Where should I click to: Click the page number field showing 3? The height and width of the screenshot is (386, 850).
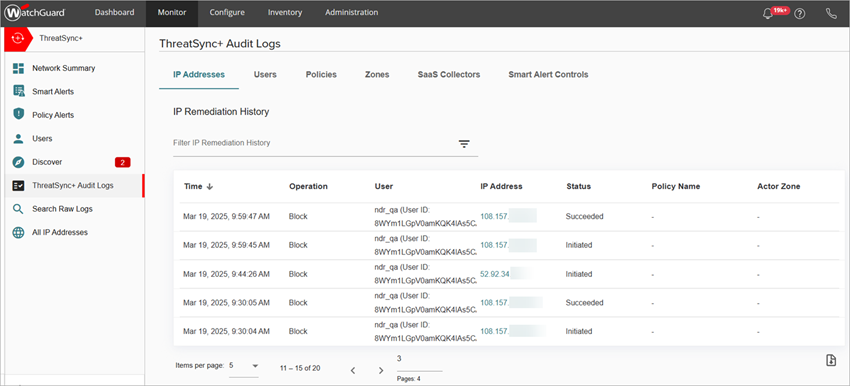click(x=420, y=362)
